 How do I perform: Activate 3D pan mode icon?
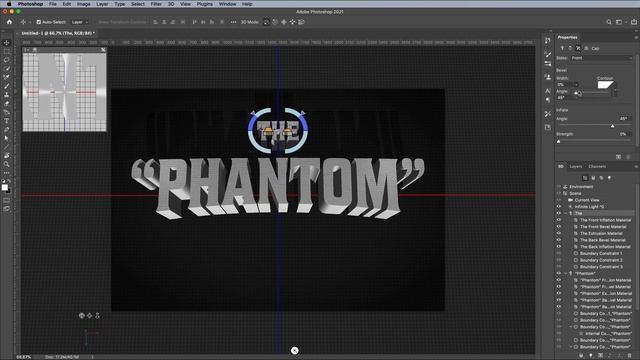click(284, 22)
